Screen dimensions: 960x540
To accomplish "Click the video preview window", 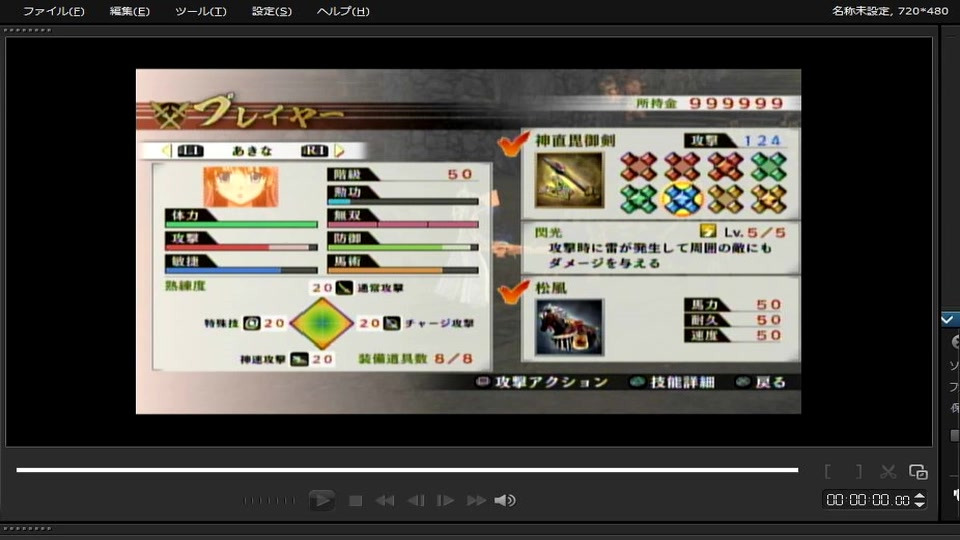I will click(468, 241).
